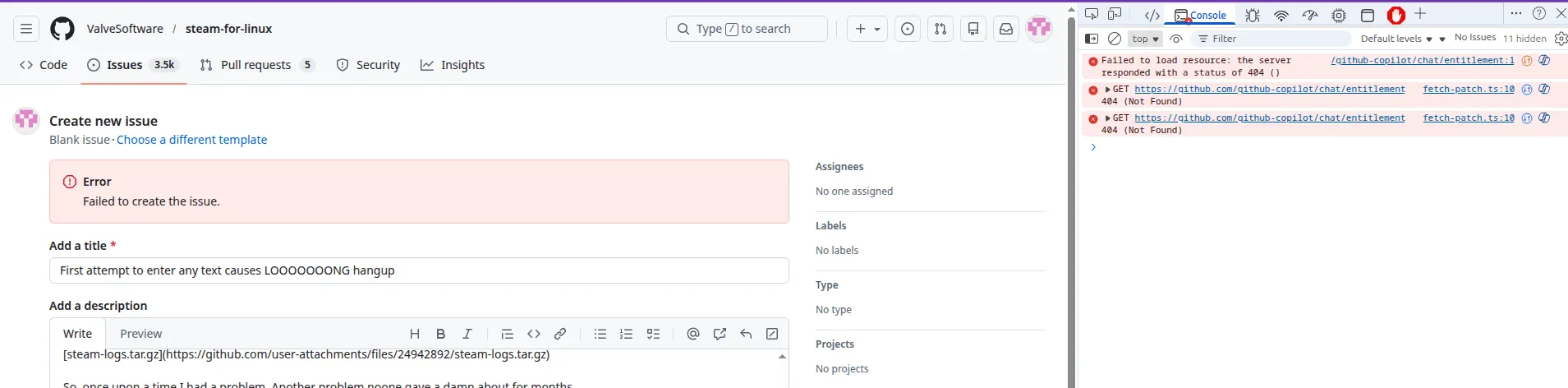Screen dimensions: 1568x388
Task: Expand the first GET 404 error entry
Action: (1108, 90)
